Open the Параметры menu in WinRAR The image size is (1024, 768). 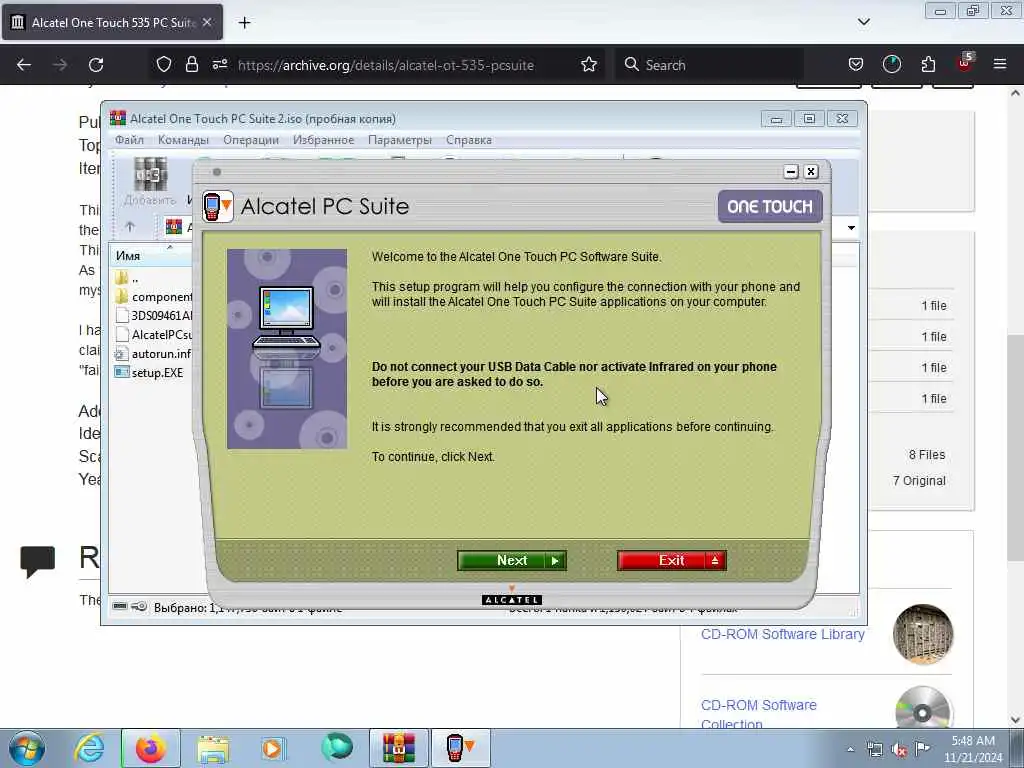[400, 140]
